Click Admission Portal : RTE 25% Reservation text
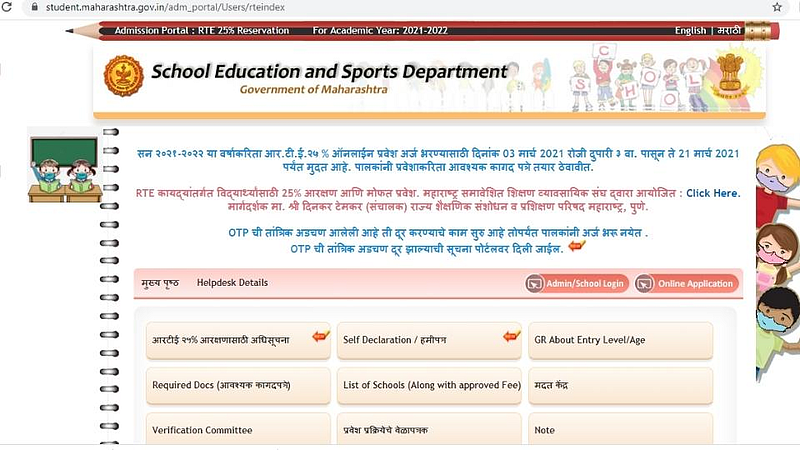This screenshot has height=450, width=800. click(x=202, y=31)
